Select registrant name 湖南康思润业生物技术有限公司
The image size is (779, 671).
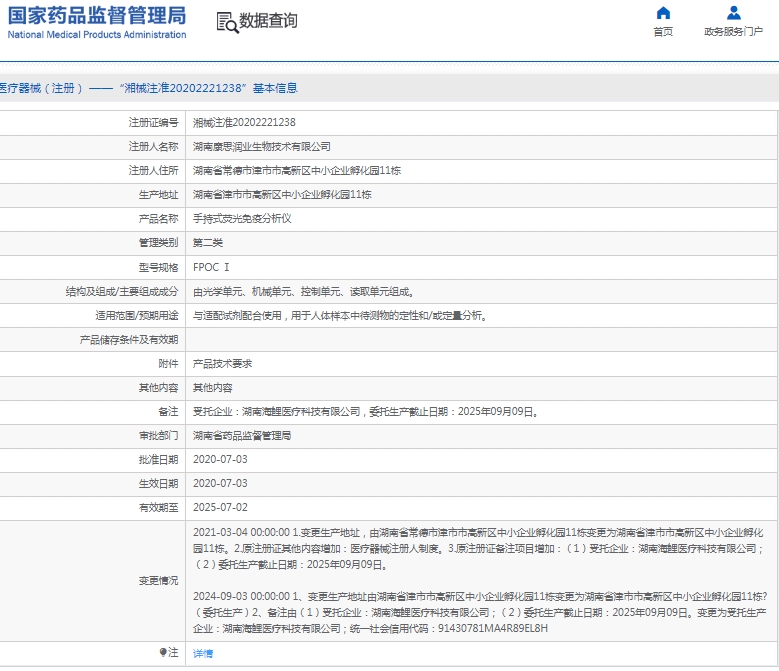pos(262,147)
